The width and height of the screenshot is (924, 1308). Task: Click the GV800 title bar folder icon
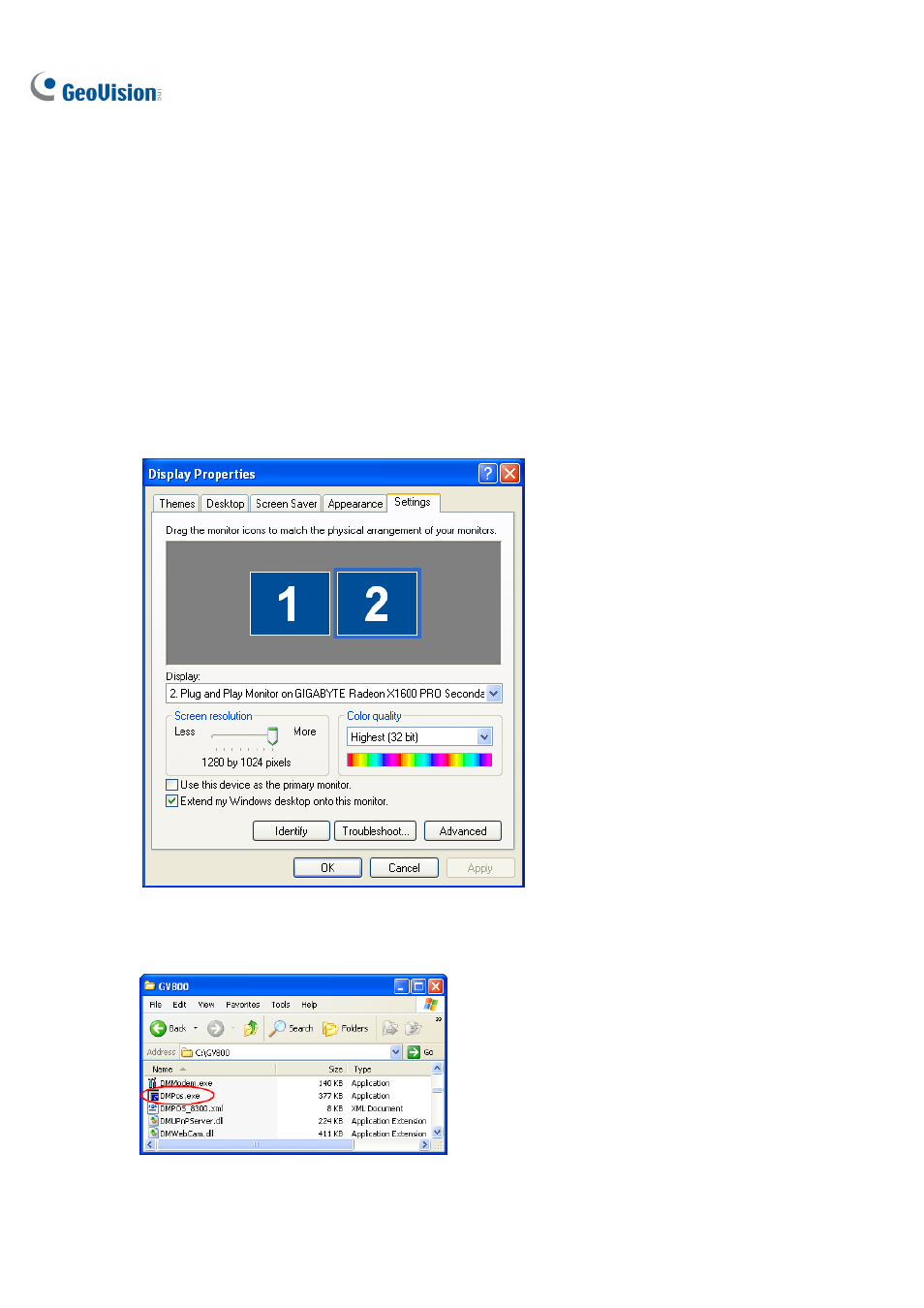(150, 985)
